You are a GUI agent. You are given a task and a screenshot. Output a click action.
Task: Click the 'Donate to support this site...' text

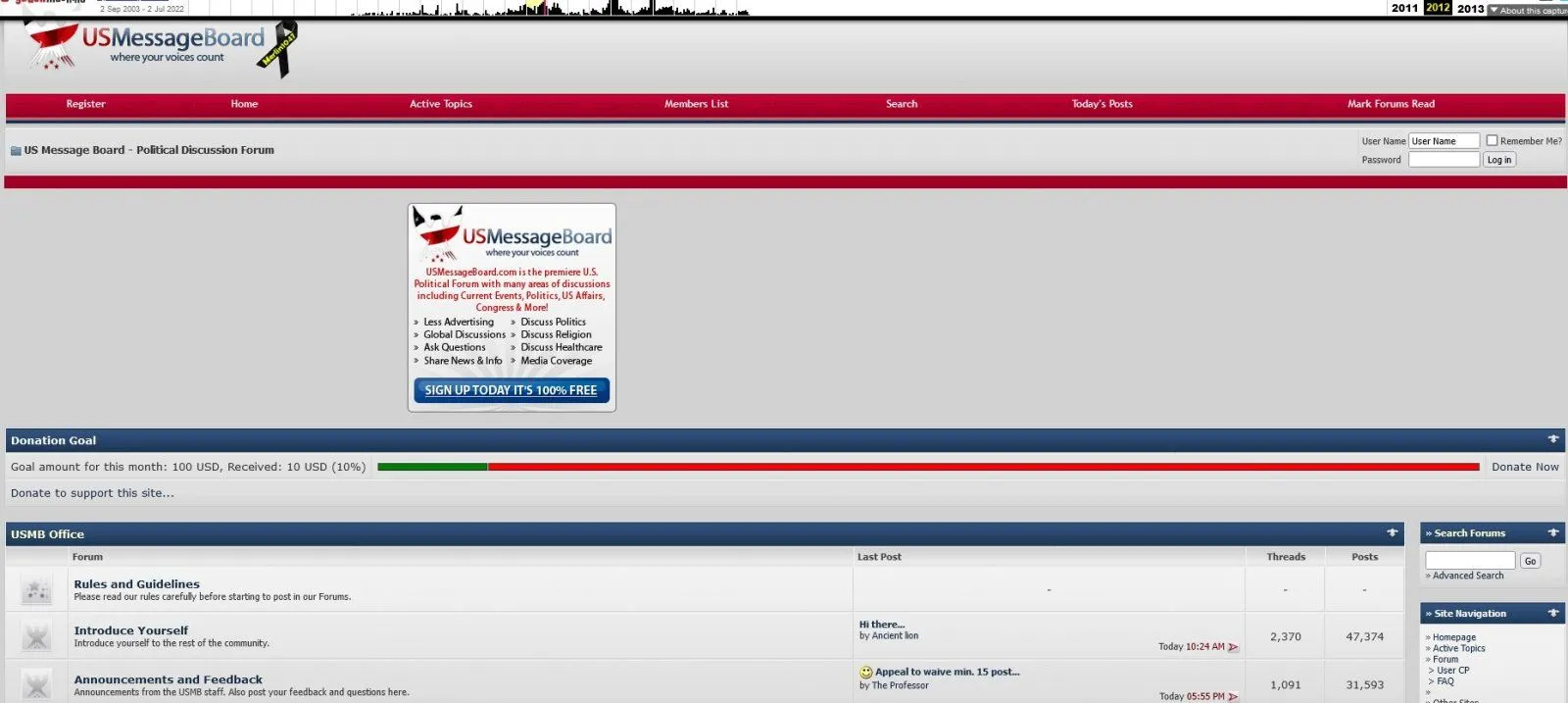pyautogui.click(x=92, y=493)
